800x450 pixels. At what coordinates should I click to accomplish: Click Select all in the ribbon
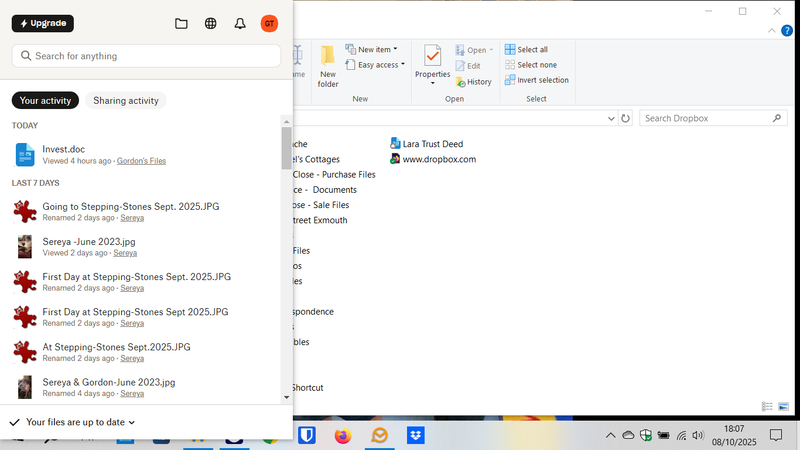526,49
